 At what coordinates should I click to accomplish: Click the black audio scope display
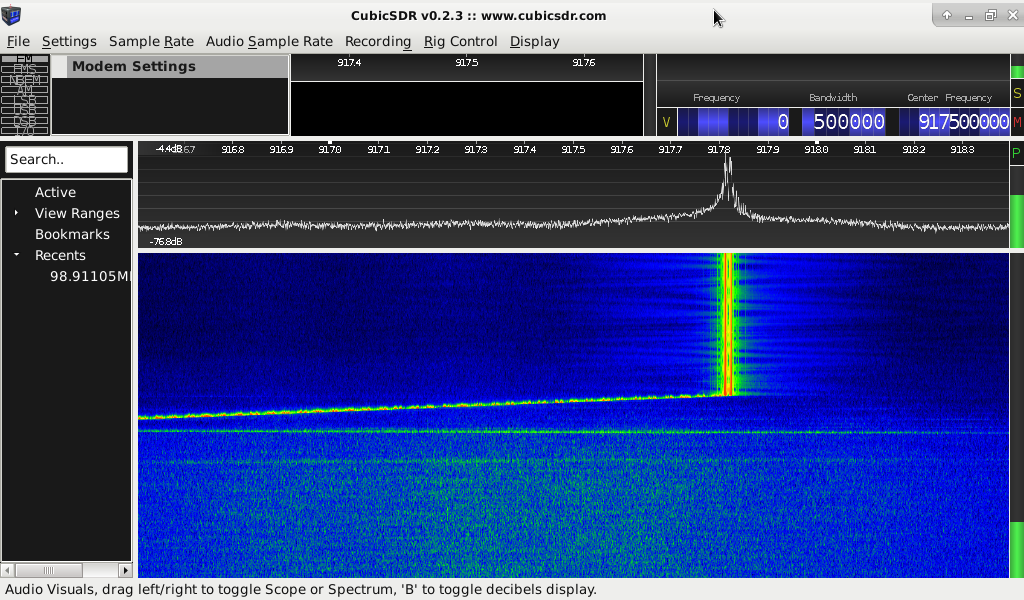[x=467, y=108]
